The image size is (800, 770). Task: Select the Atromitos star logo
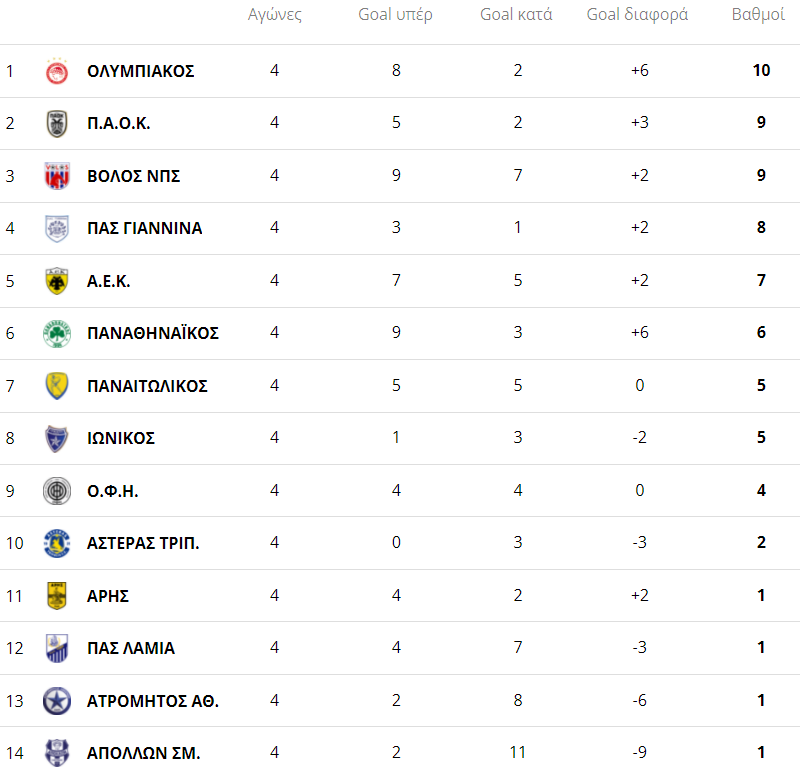57,701
